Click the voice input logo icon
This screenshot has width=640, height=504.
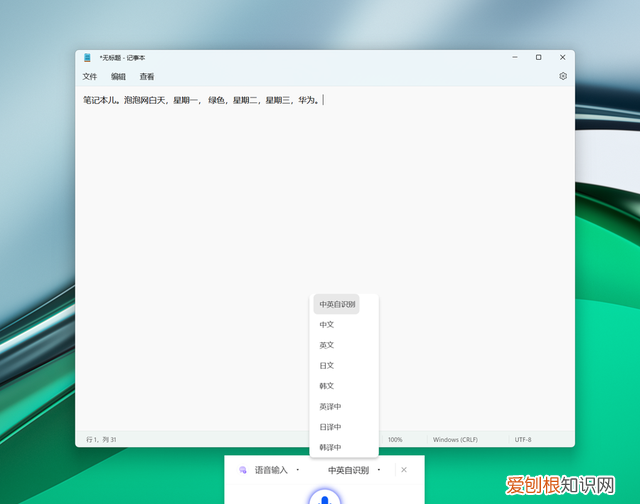click(x=242, y=470)
